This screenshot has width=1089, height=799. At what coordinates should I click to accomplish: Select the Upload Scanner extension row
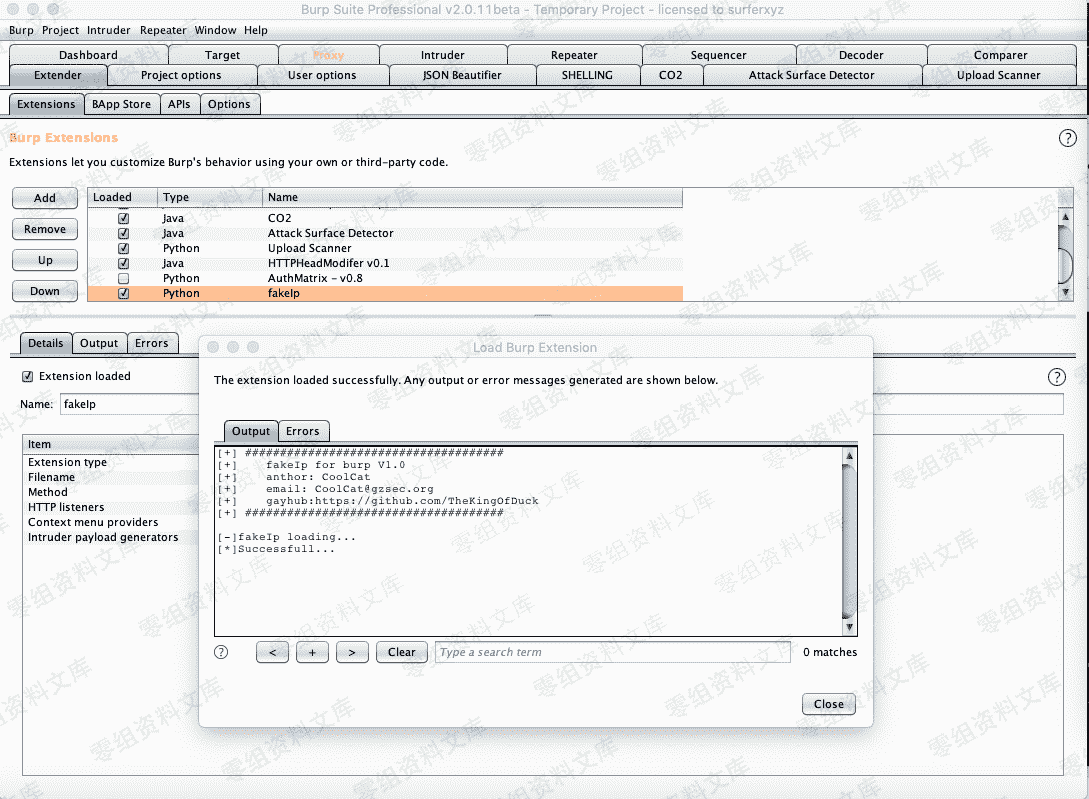tap(310, 248)
